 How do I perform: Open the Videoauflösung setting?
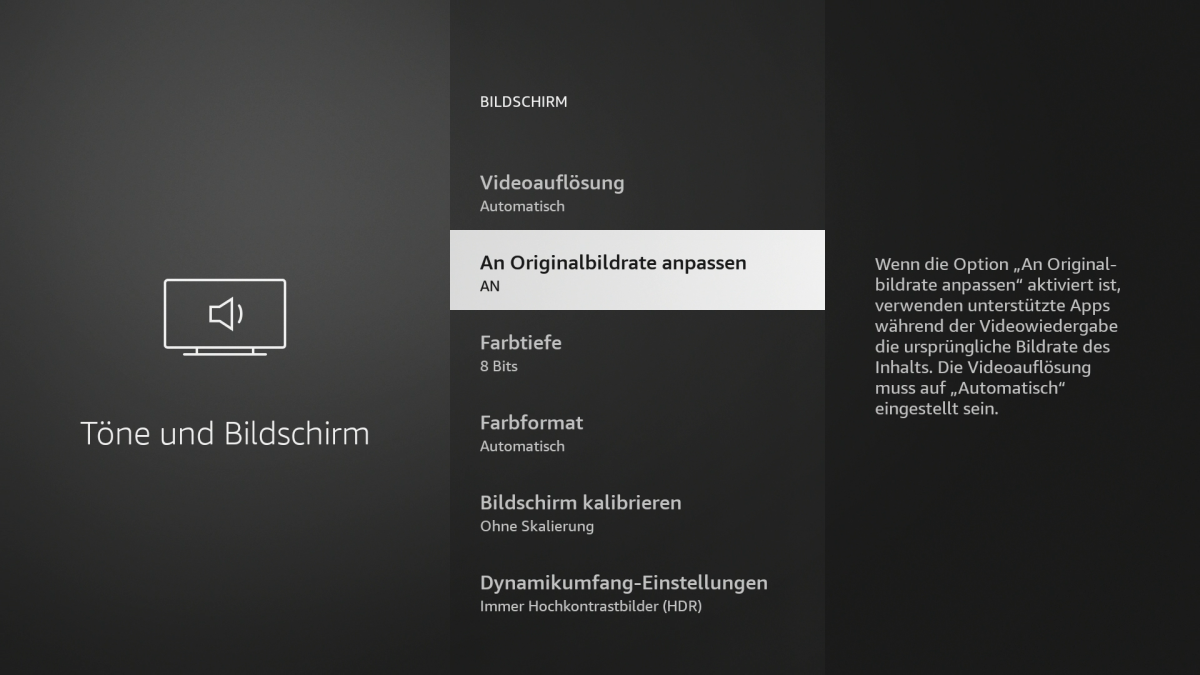click(637, 193)
